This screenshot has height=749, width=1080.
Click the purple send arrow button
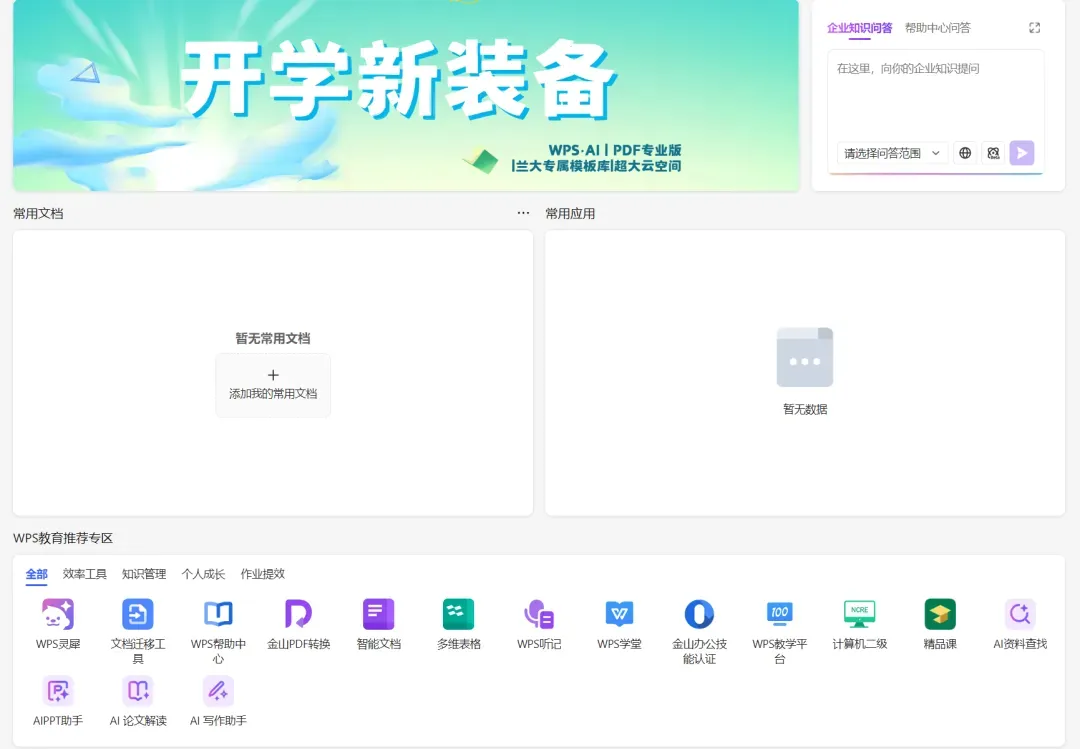click(x=1022, y=153)
